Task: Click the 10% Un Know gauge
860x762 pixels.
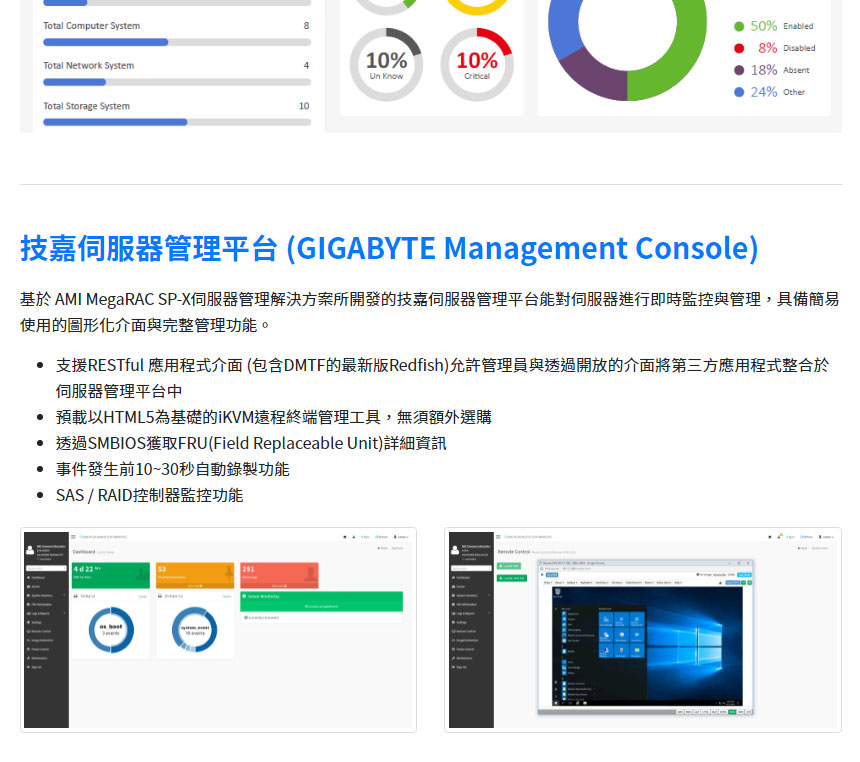Action: (x=386, y=65)
